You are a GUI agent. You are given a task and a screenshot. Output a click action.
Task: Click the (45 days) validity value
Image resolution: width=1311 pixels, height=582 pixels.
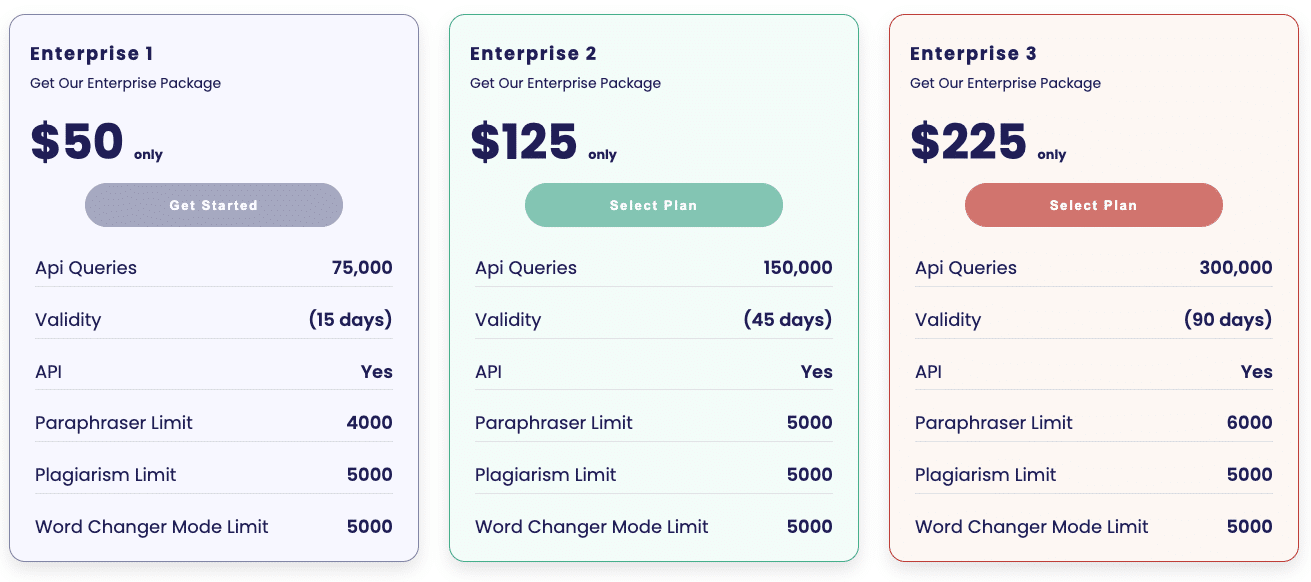[788, 320]
